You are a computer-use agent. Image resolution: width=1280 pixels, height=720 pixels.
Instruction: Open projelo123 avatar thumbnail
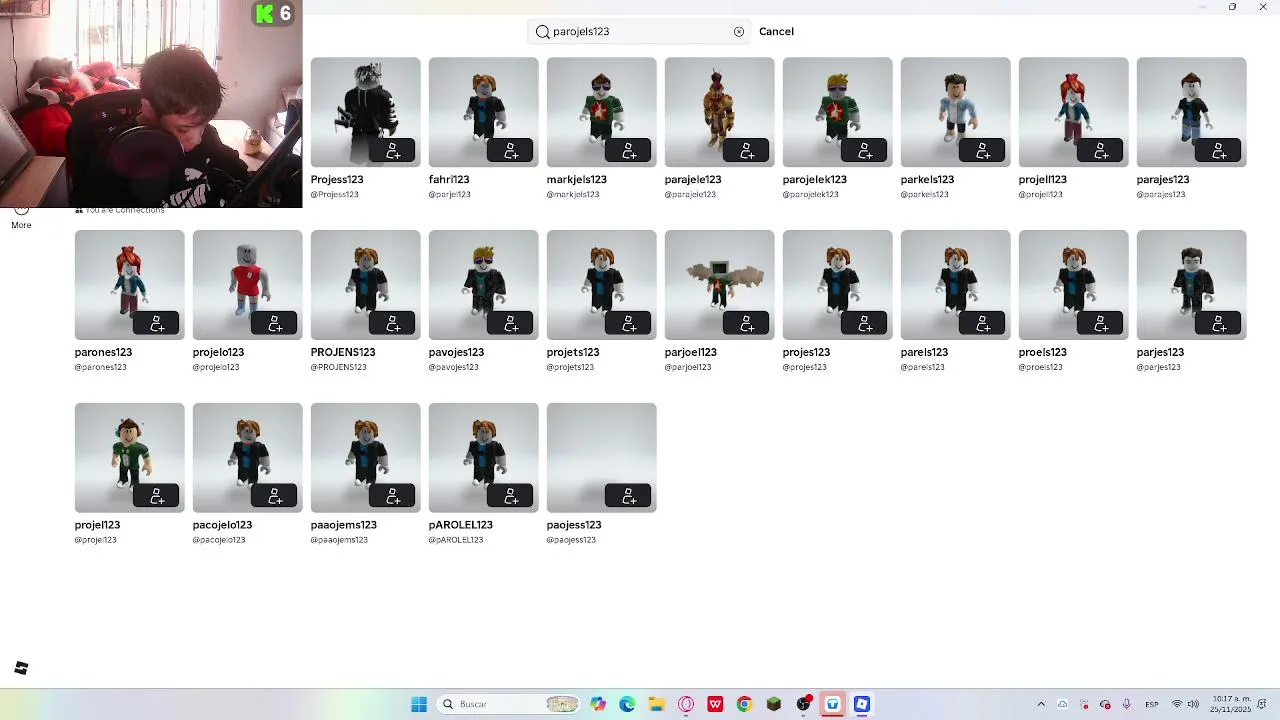(x=248, y=285)
